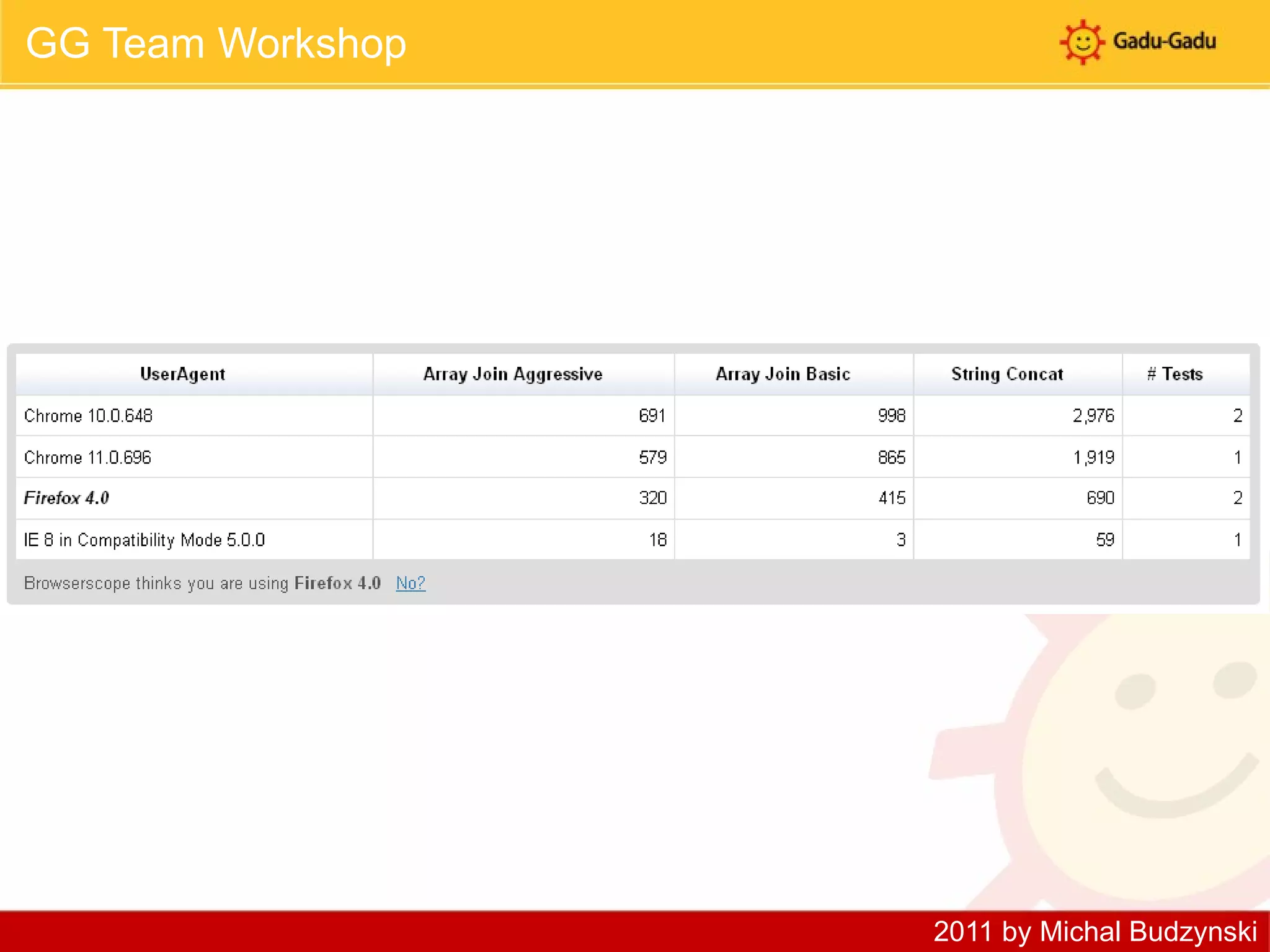
Task: Click the 59 String Concat value
Action: 1105,540
